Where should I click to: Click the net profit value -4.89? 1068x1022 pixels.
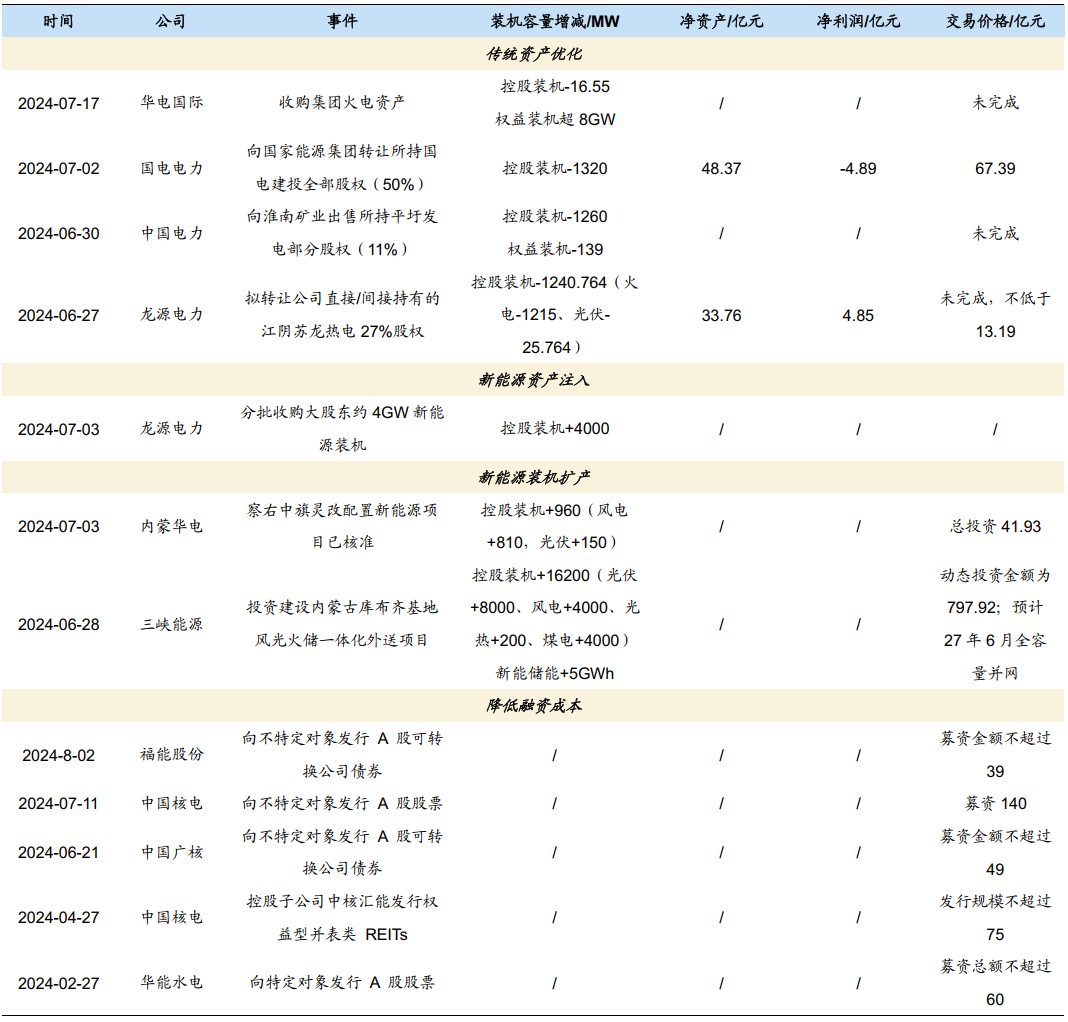click(x=857, y=168)
